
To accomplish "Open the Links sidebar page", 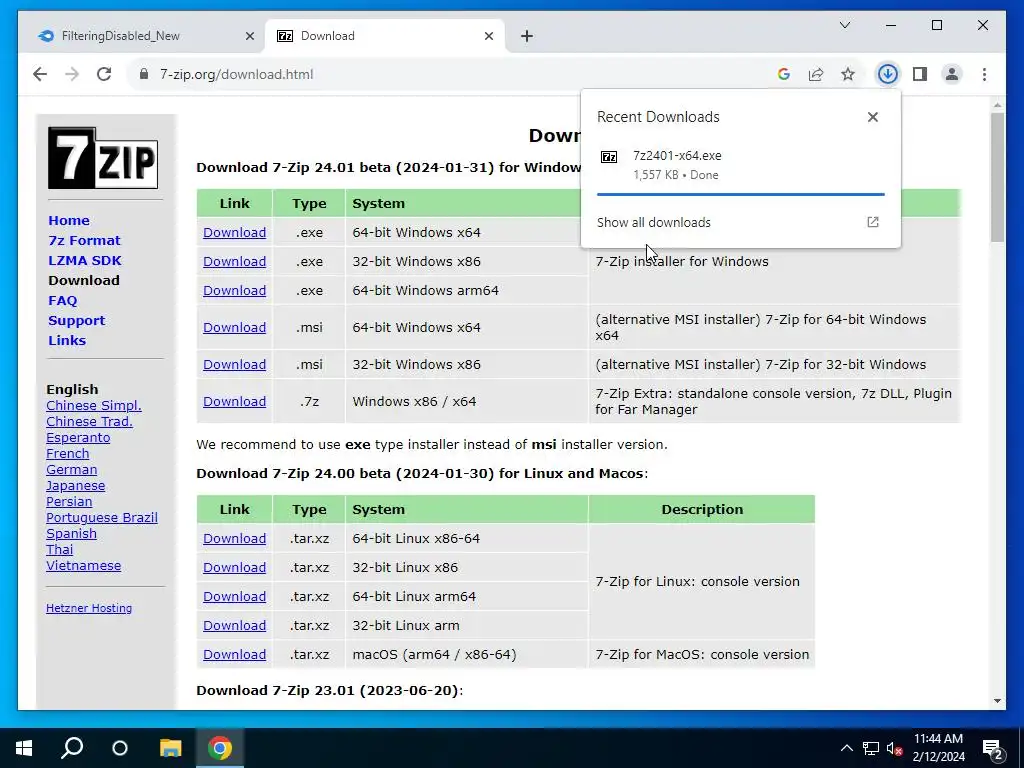I will point(67,340).
